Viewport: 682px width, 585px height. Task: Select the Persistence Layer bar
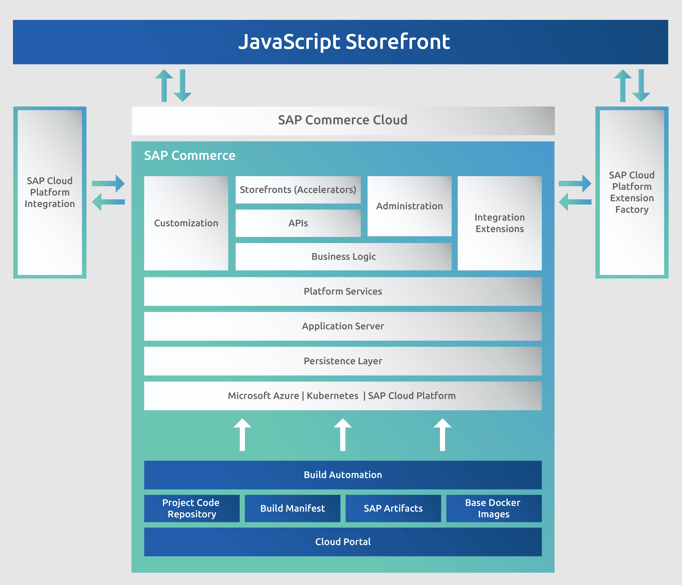(x=343, y=361)
